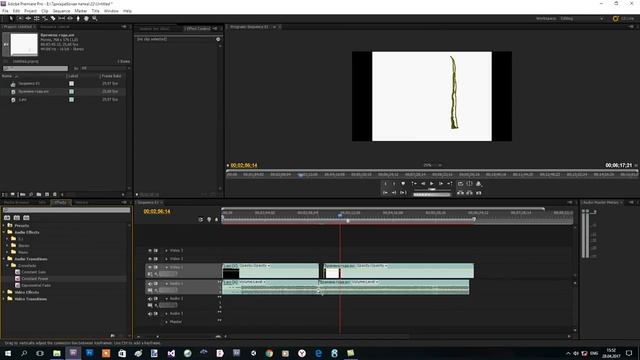The height and width of the screenshot is (360, 640).
Task: Play the sequence in Program monitor
Action: [x=431, y=184]
